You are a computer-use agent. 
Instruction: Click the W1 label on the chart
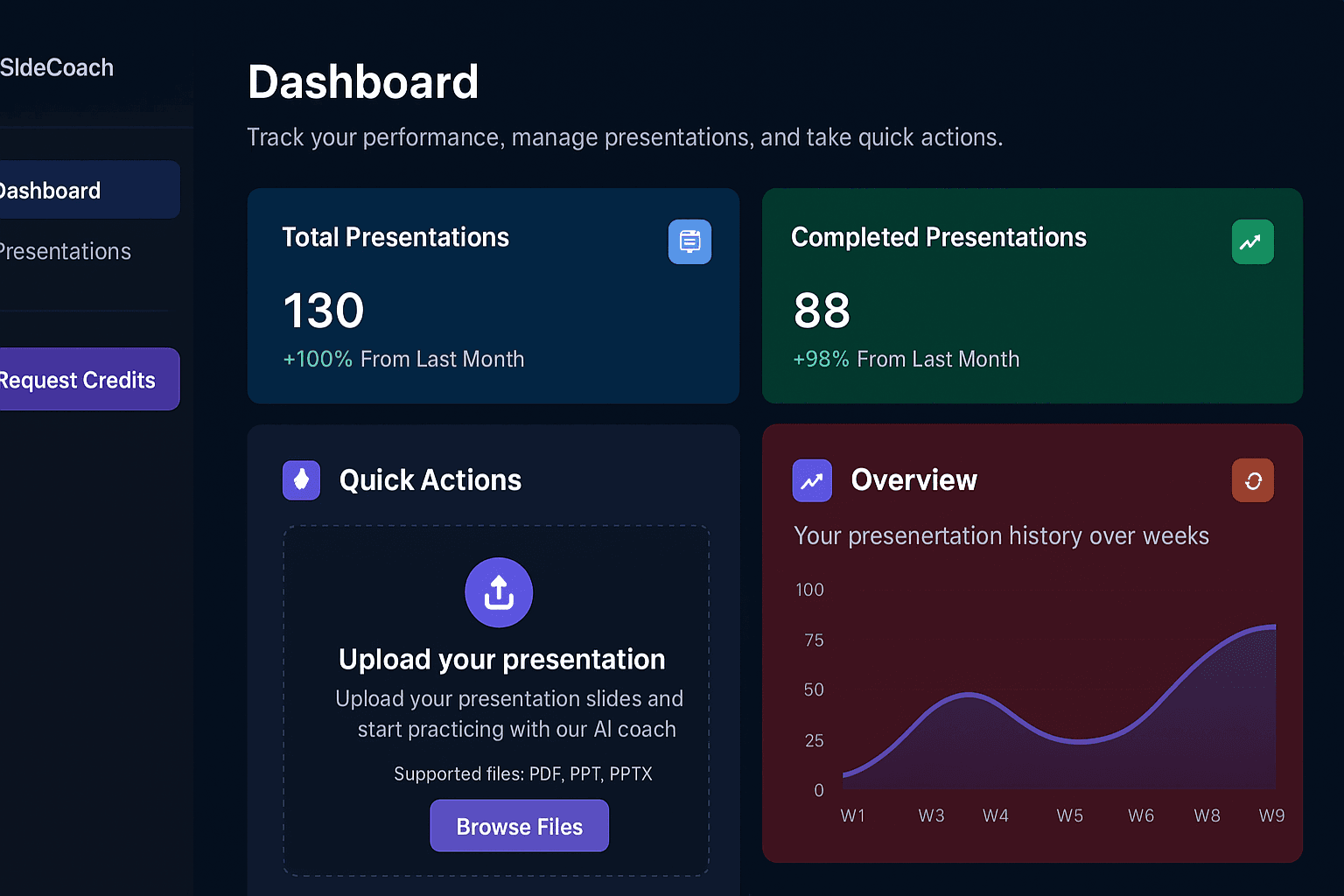coord(853,815)
